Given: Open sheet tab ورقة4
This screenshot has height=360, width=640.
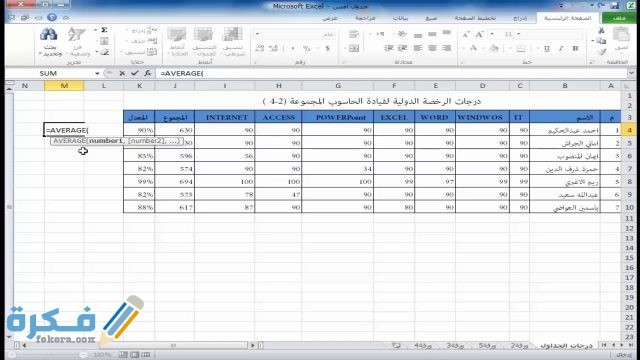Looking at the screenshot, I should click(423, 346).
